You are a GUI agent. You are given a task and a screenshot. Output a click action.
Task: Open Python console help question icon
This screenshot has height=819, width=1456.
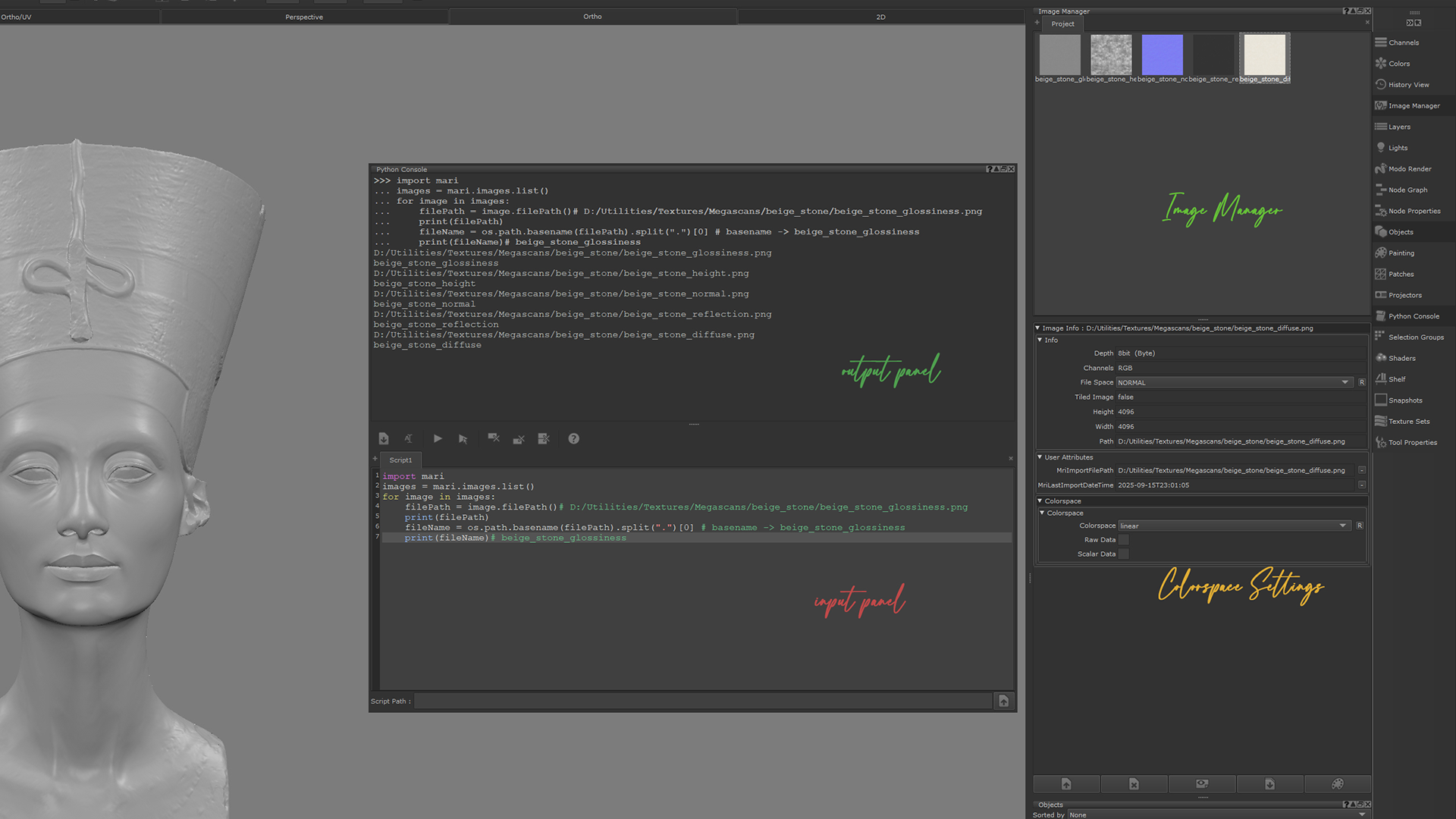[573, 438]
